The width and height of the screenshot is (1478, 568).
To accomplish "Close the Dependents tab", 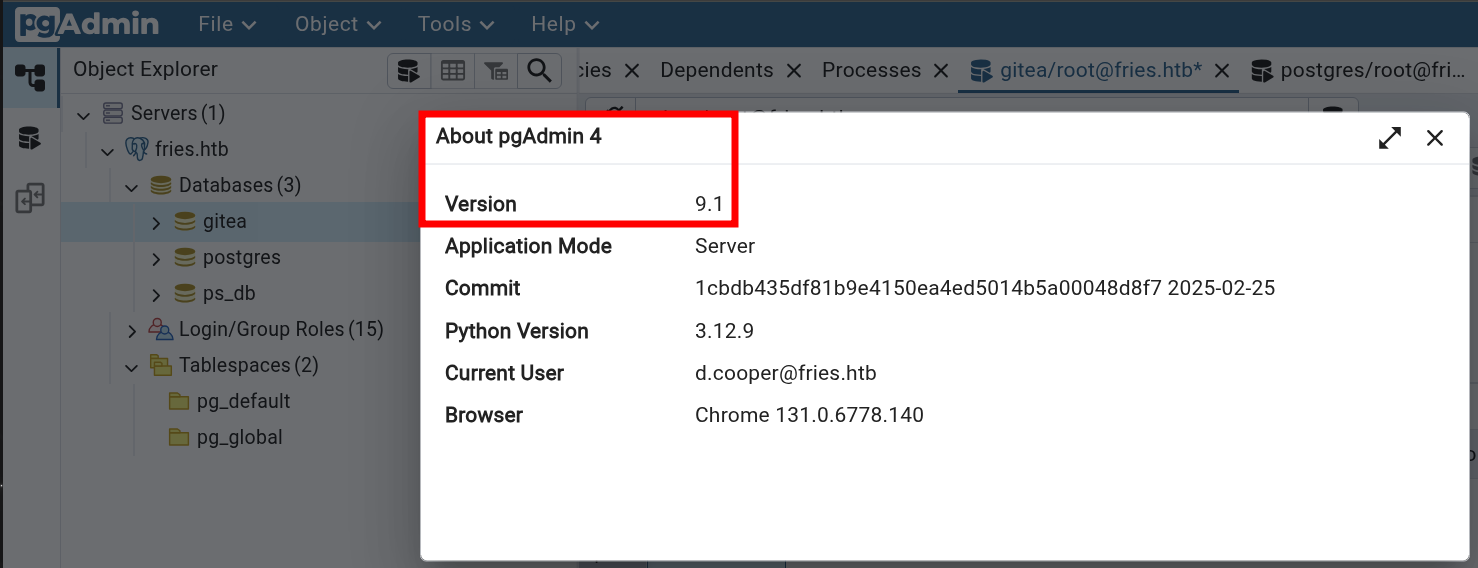I will [794, 71].
